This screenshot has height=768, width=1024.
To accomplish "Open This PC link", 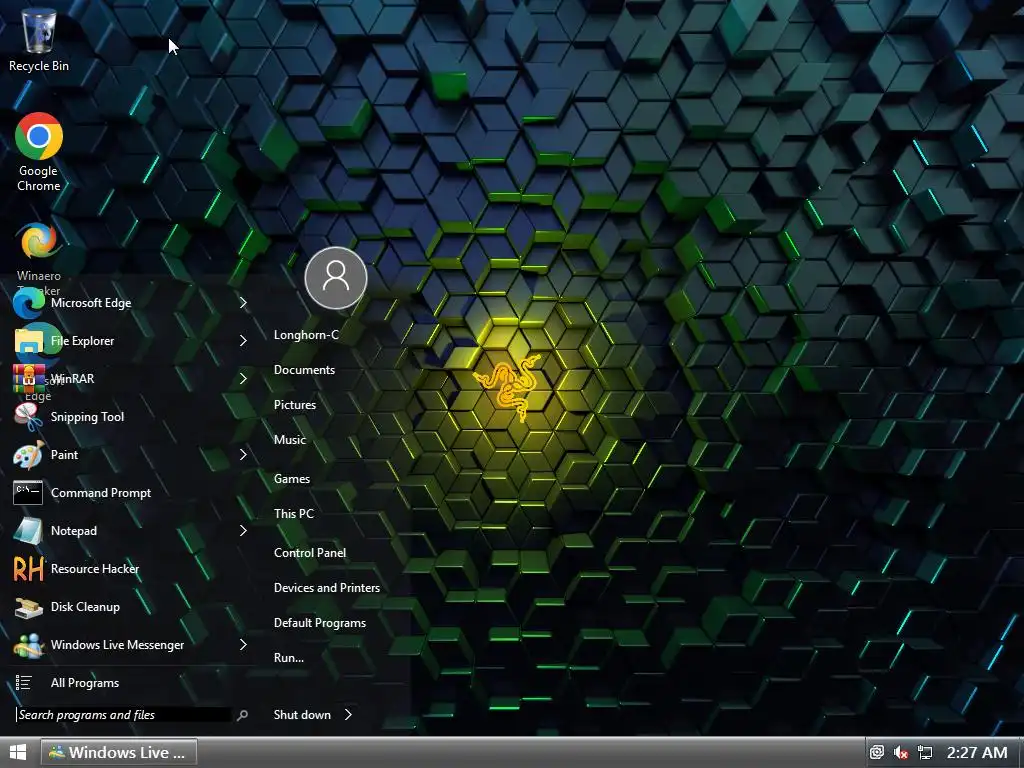I will coord(294,513).
